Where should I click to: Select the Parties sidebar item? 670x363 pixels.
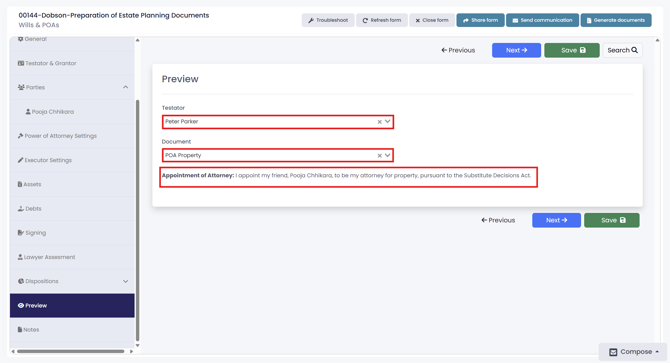coord(72,88)
